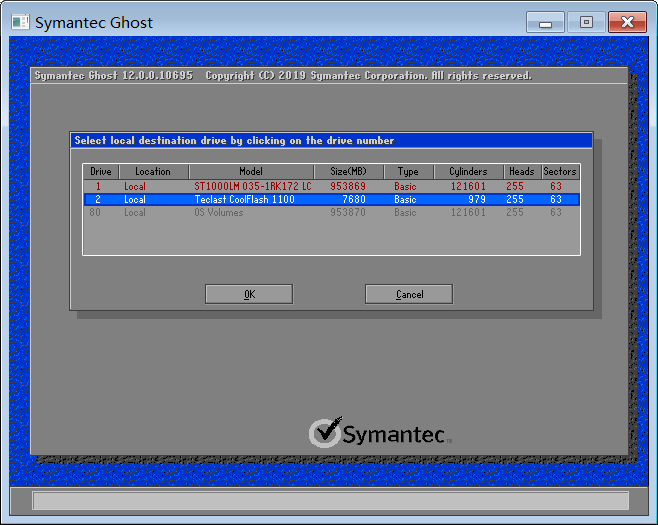Close the Symantec Ghost window

[627, 22]
